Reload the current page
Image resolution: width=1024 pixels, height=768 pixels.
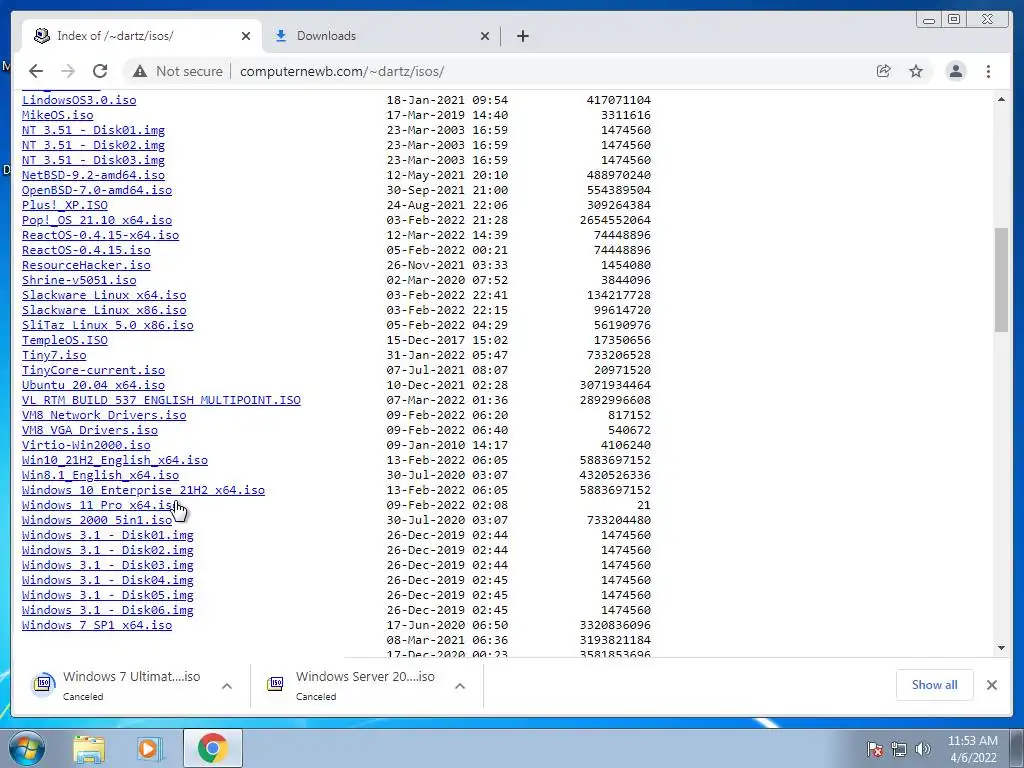(100, 71)
